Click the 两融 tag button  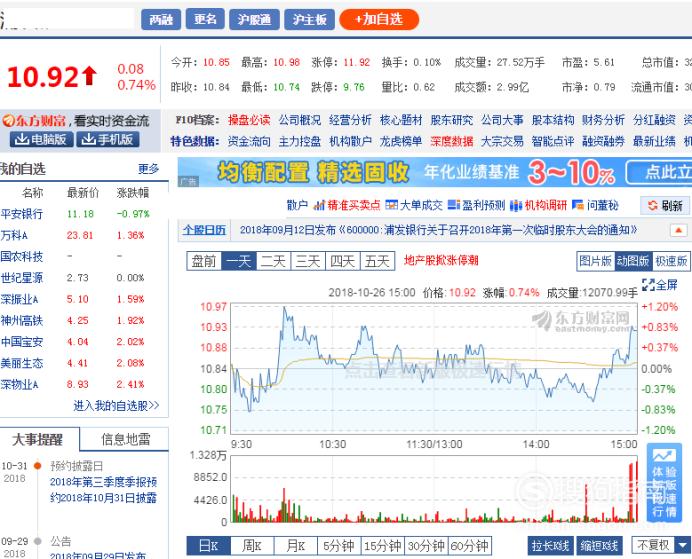pos(161,19)
